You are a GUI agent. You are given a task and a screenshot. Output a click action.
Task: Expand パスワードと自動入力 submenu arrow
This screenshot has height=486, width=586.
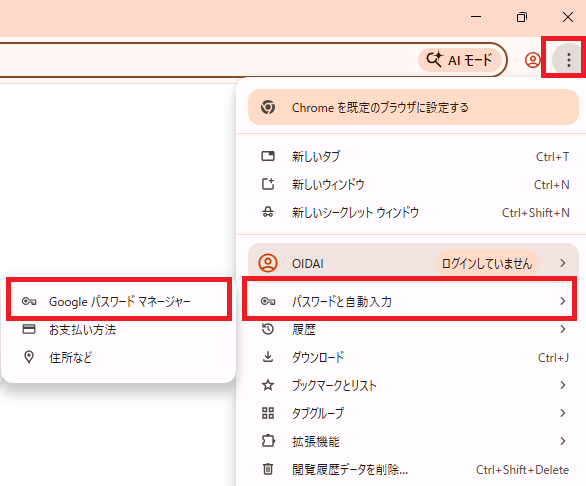pos(563,301)
